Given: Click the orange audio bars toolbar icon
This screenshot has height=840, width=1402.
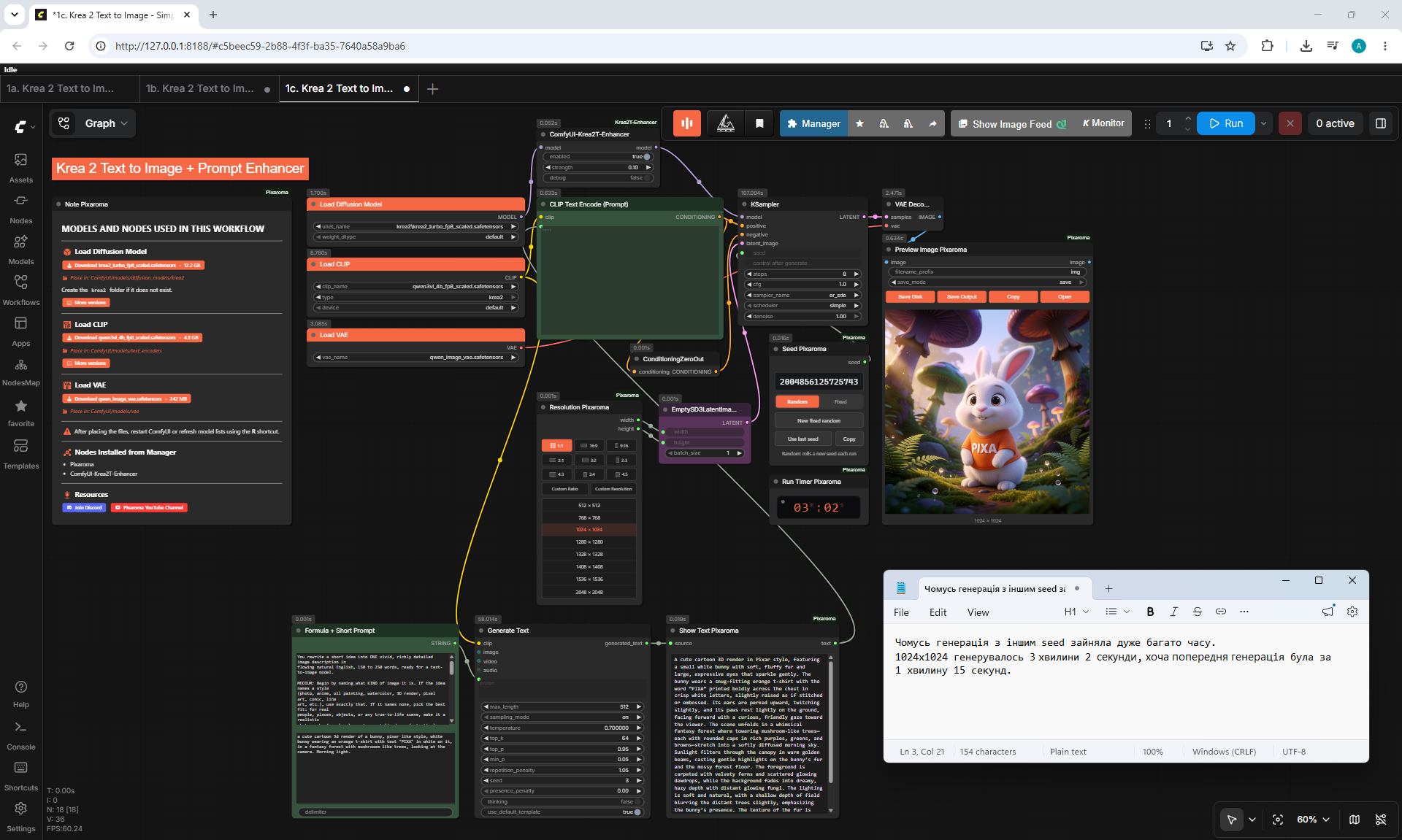Looking at the screenshot, I should (687, 123).
